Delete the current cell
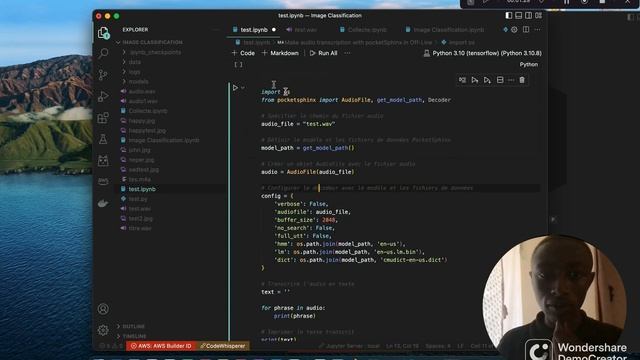Viewport: 640px width, 360px height. pyautogui.click(x=522, y=80)
